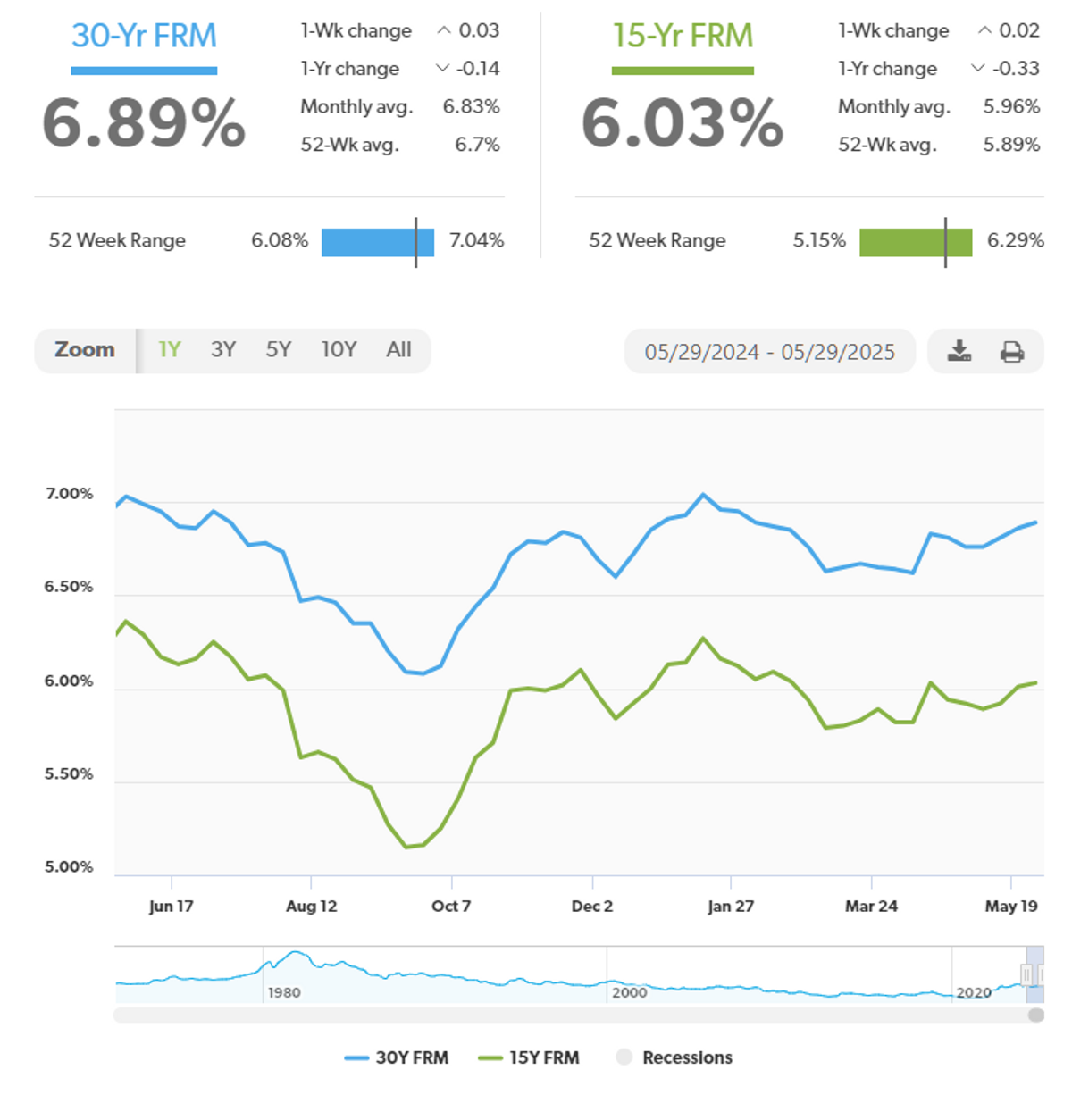Viewport: 1072px width, 1120px height.
Task: Click the 6.89% 30-year rate value
Action: click(x=144, y=123)
